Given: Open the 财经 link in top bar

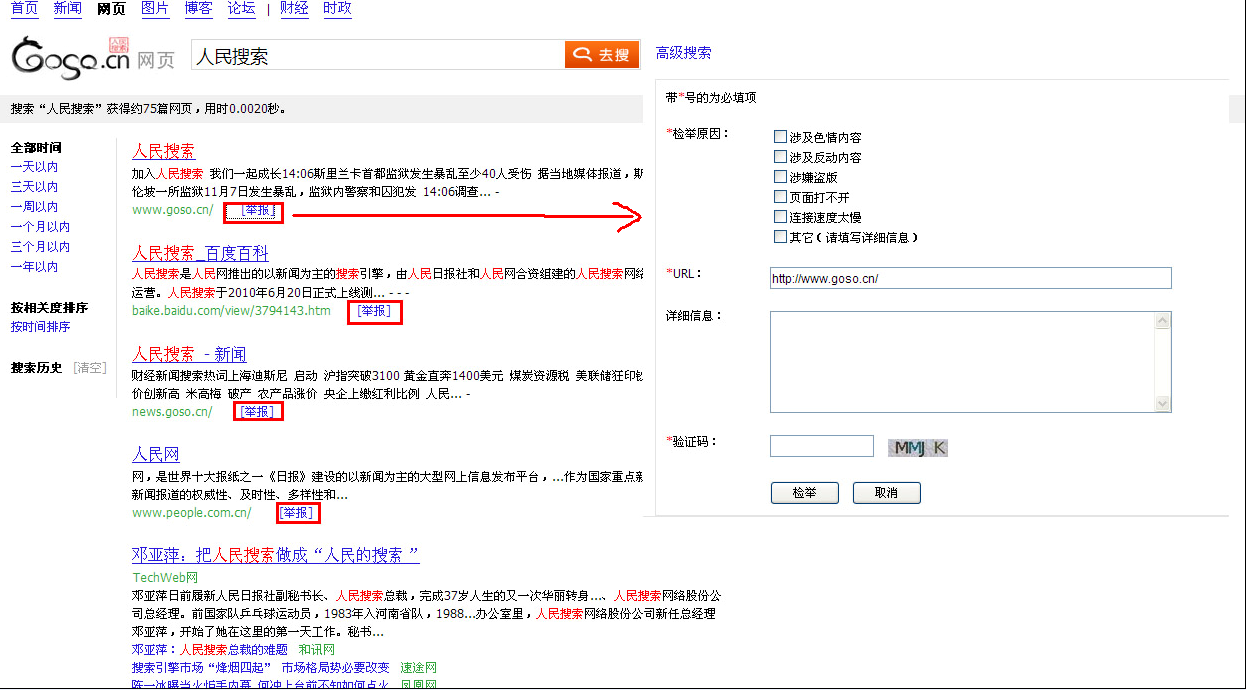Looking at the screenshot, I should point(294,9).
